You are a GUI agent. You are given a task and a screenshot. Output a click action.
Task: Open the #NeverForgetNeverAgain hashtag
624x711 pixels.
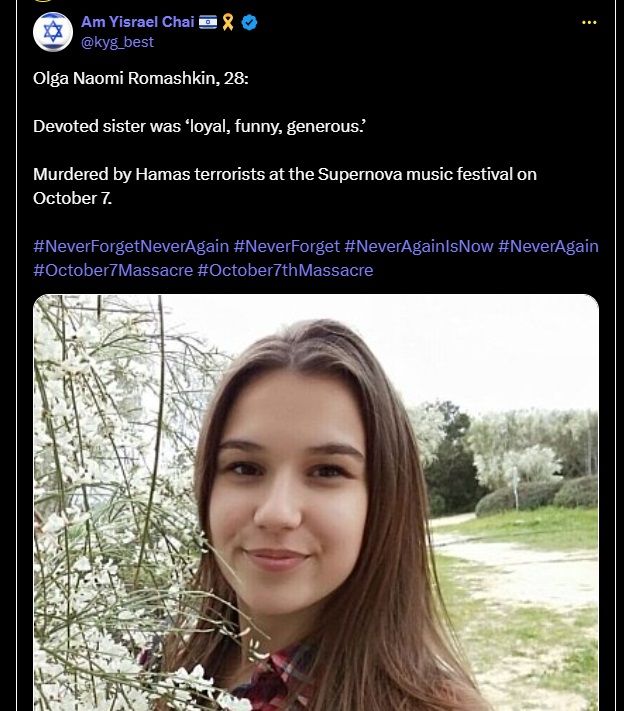click(131, 246)
